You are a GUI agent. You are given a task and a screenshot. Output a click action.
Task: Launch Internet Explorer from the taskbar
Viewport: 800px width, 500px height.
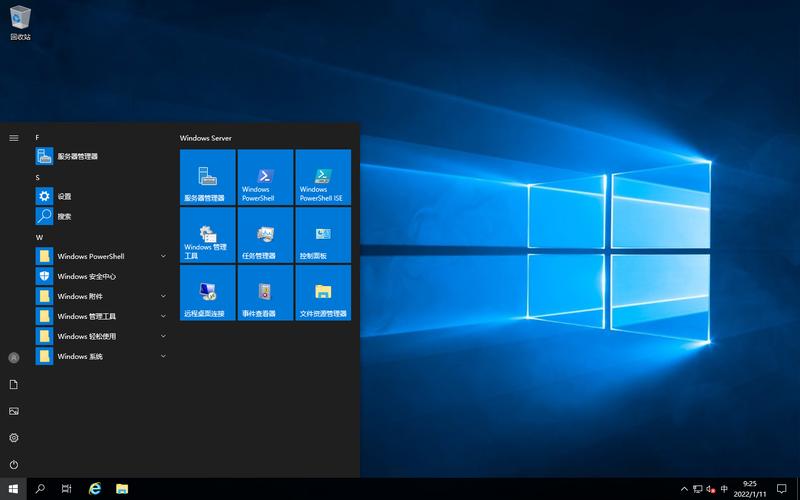[94, 489]
